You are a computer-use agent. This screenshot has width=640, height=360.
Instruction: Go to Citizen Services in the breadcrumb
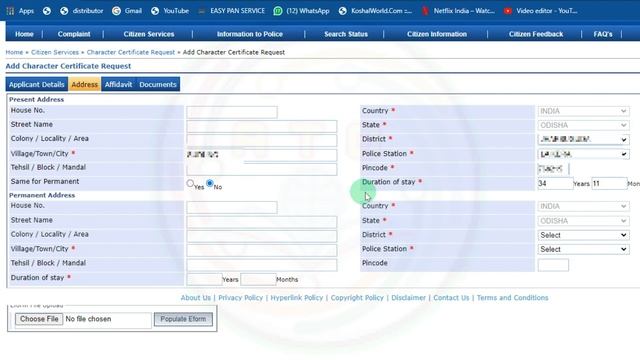pos(55,52)
